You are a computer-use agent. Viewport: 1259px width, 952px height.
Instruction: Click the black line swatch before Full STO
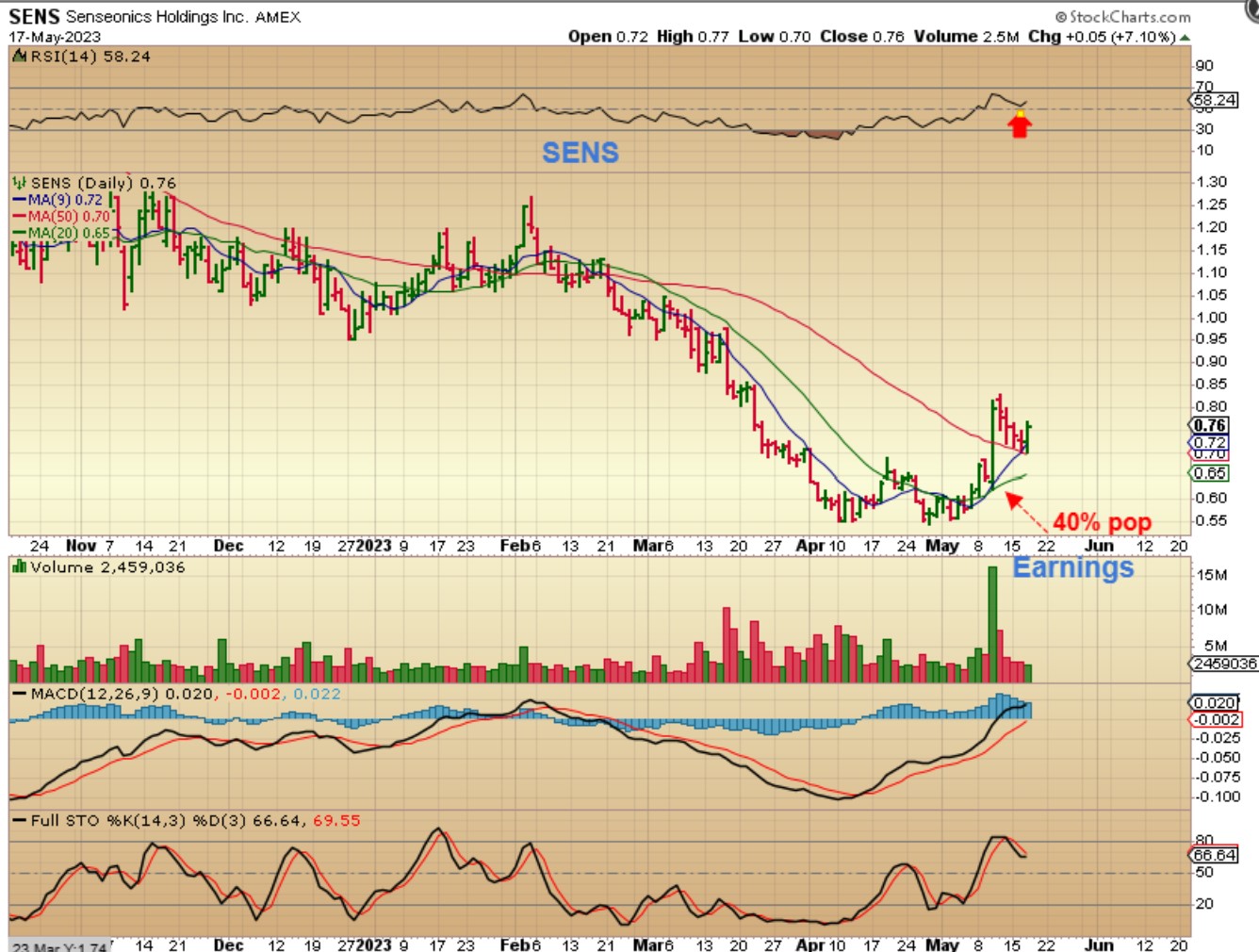pyautogui.click(x=19, y=821)
